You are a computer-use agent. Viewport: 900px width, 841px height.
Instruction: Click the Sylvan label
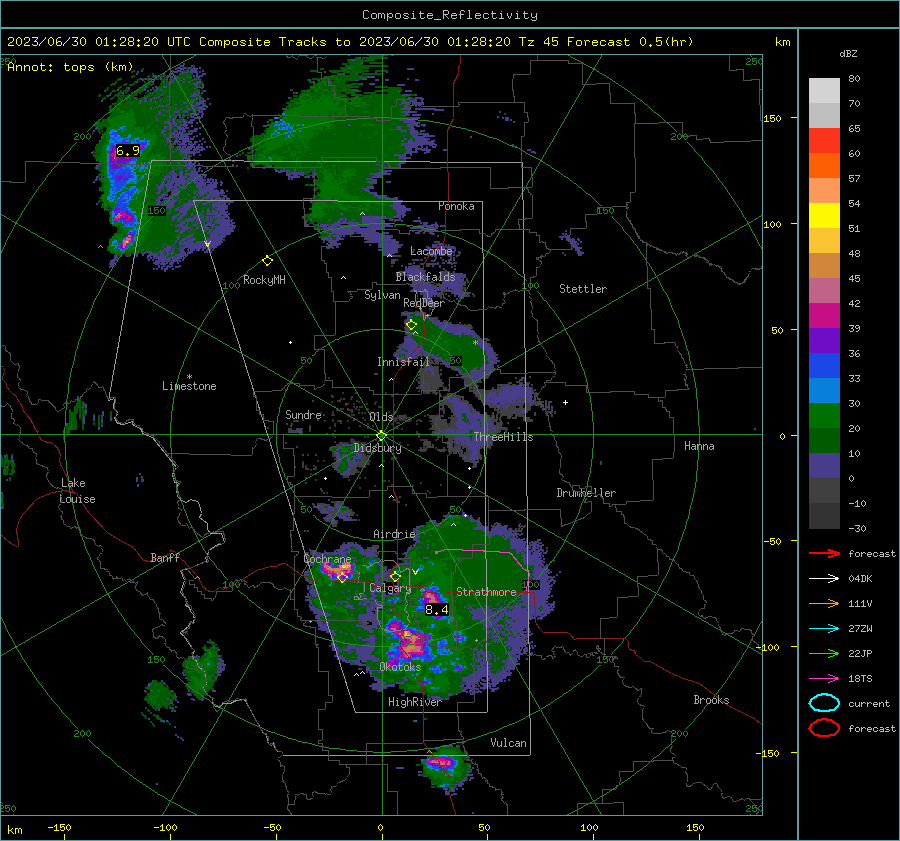click(382, 295)
